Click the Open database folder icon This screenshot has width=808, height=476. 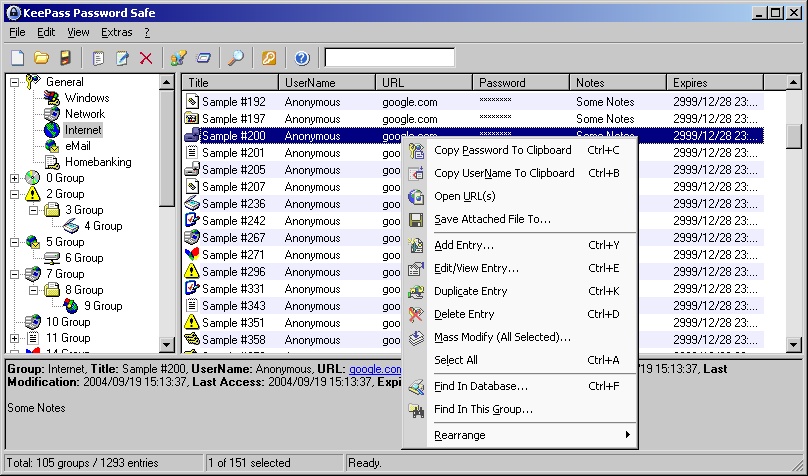tap(42, 58)
